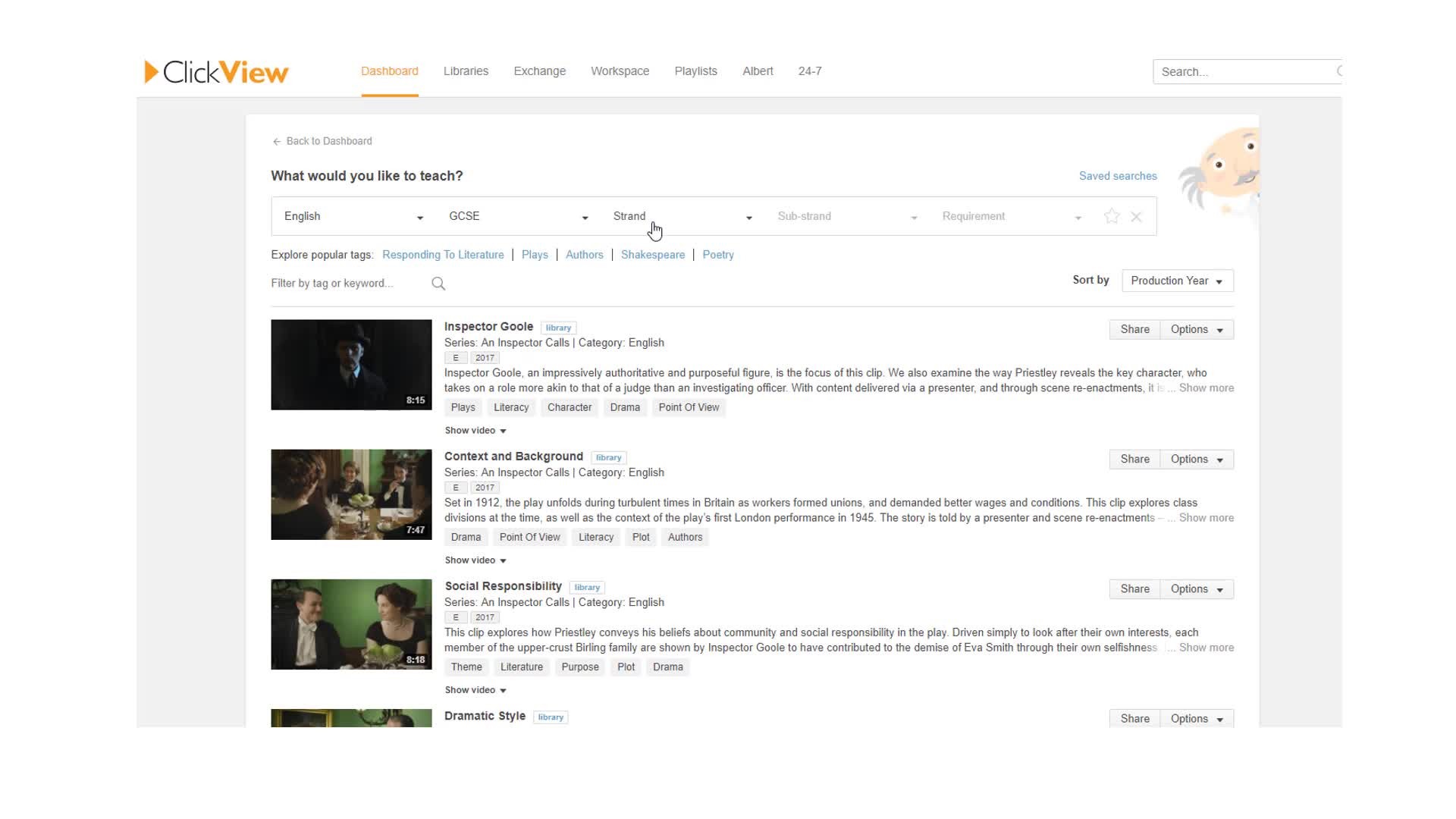Open the Dashboard tab
Viewport: 1456px width, 819px height.
click(x=390, y=71)
